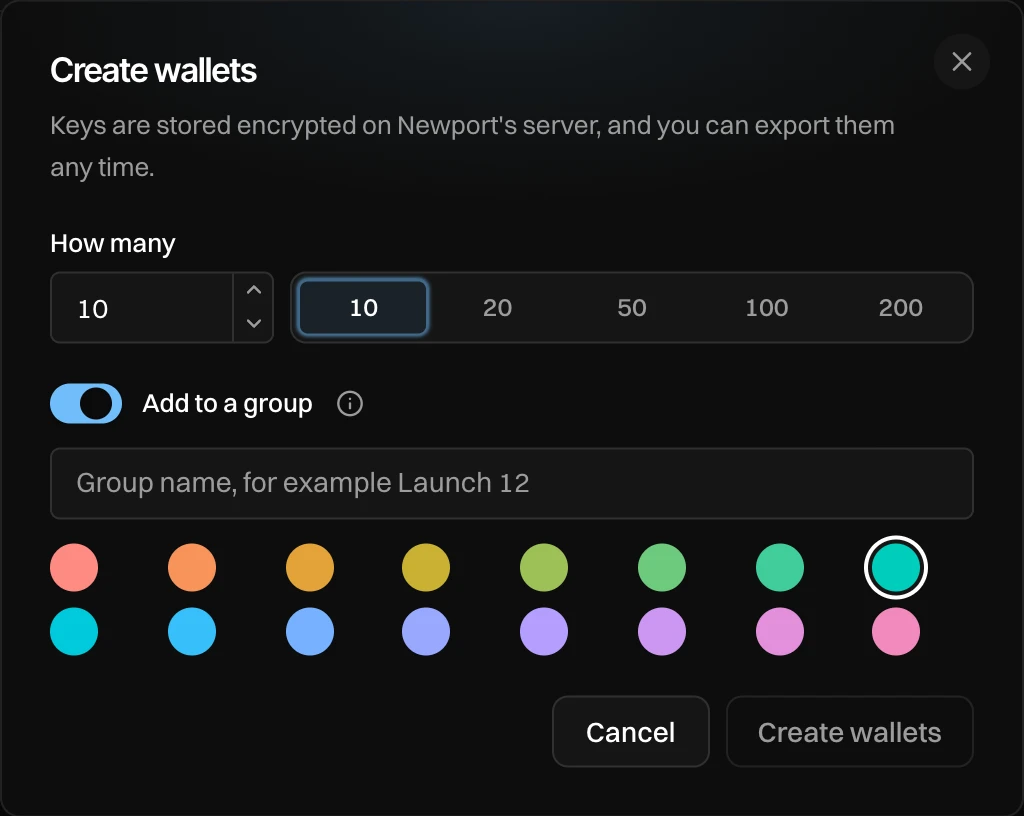Cancel wallet creation
Viewport: 1024px width, 816px height.
(631, 731)
